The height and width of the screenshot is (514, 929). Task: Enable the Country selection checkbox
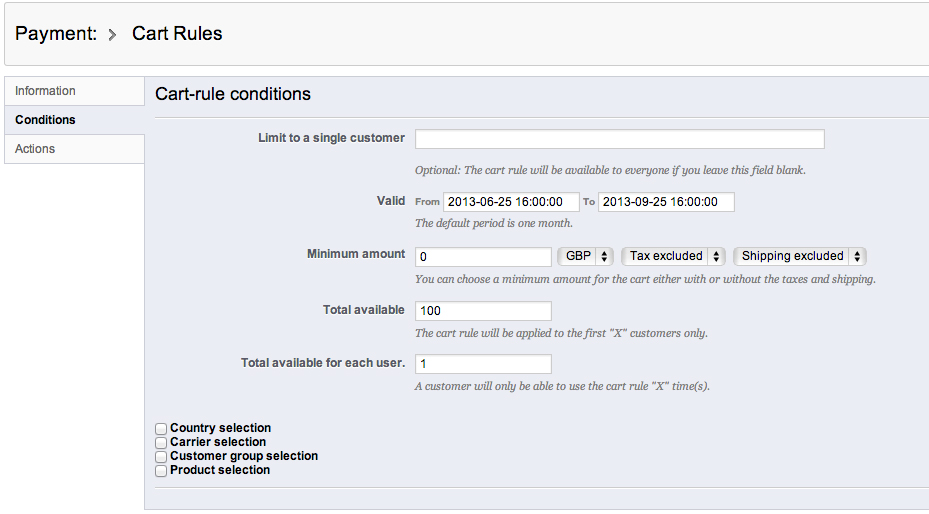tap(161, 429)
